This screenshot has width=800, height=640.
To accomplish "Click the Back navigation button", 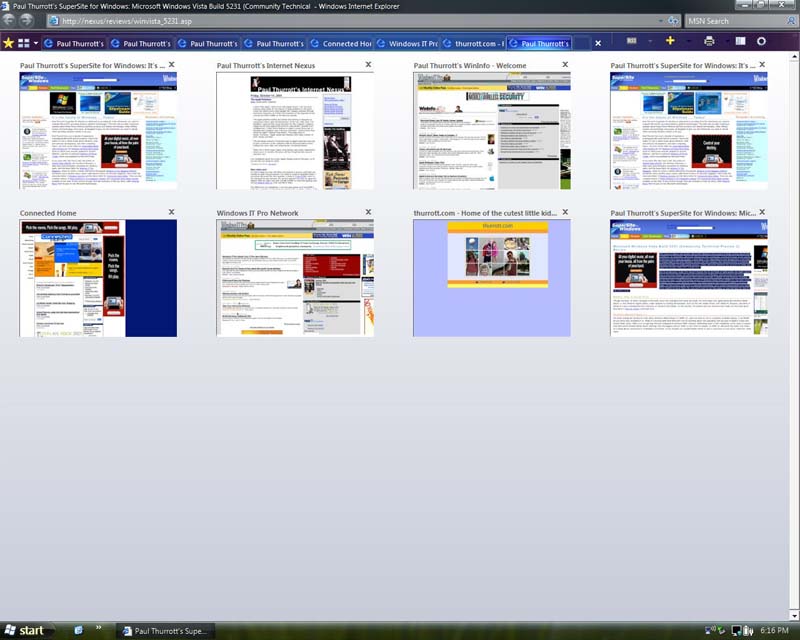I will [x=9, y=20].
